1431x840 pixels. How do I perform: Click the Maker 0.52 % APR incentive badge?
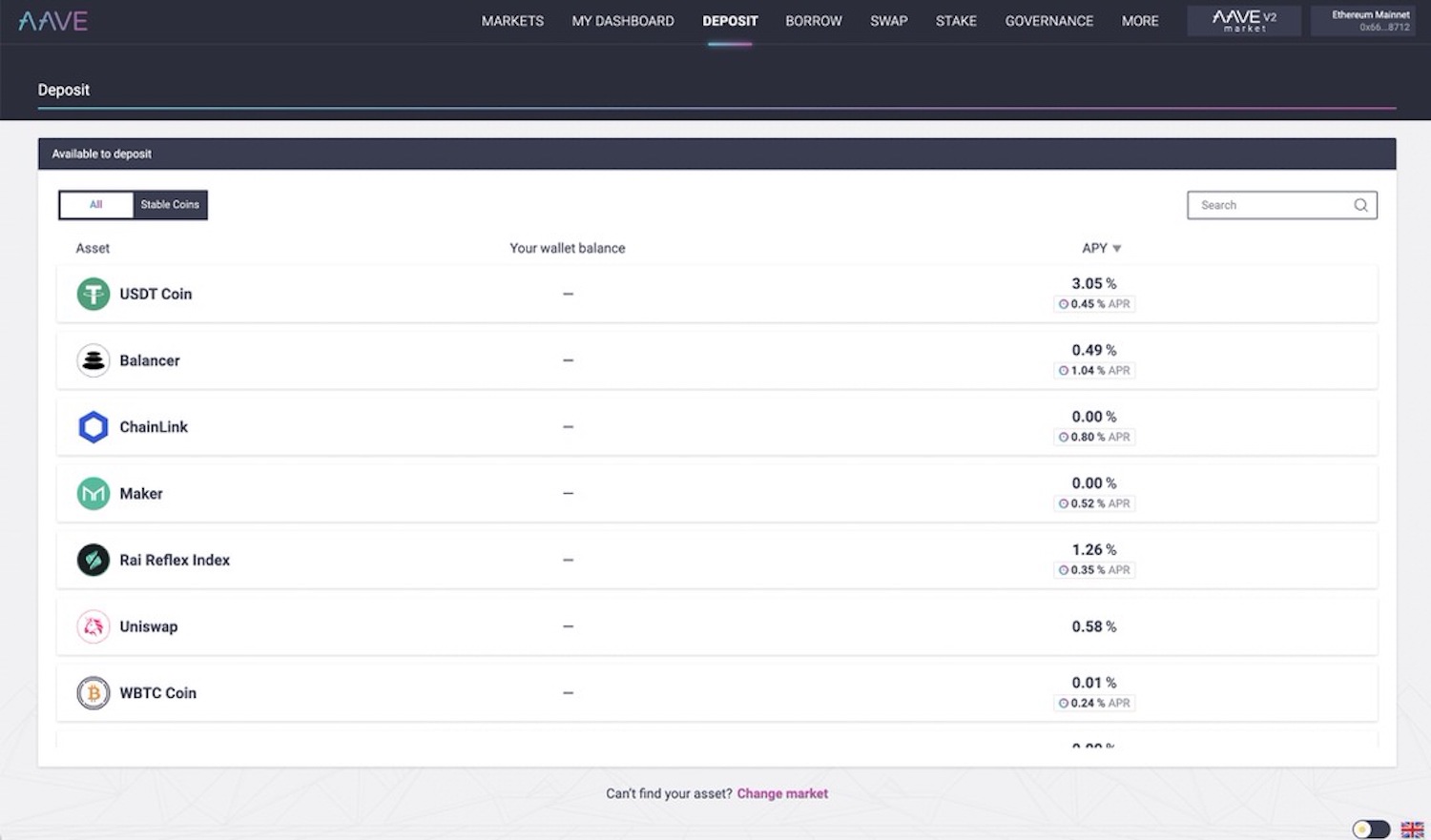tap(1094, 503)
